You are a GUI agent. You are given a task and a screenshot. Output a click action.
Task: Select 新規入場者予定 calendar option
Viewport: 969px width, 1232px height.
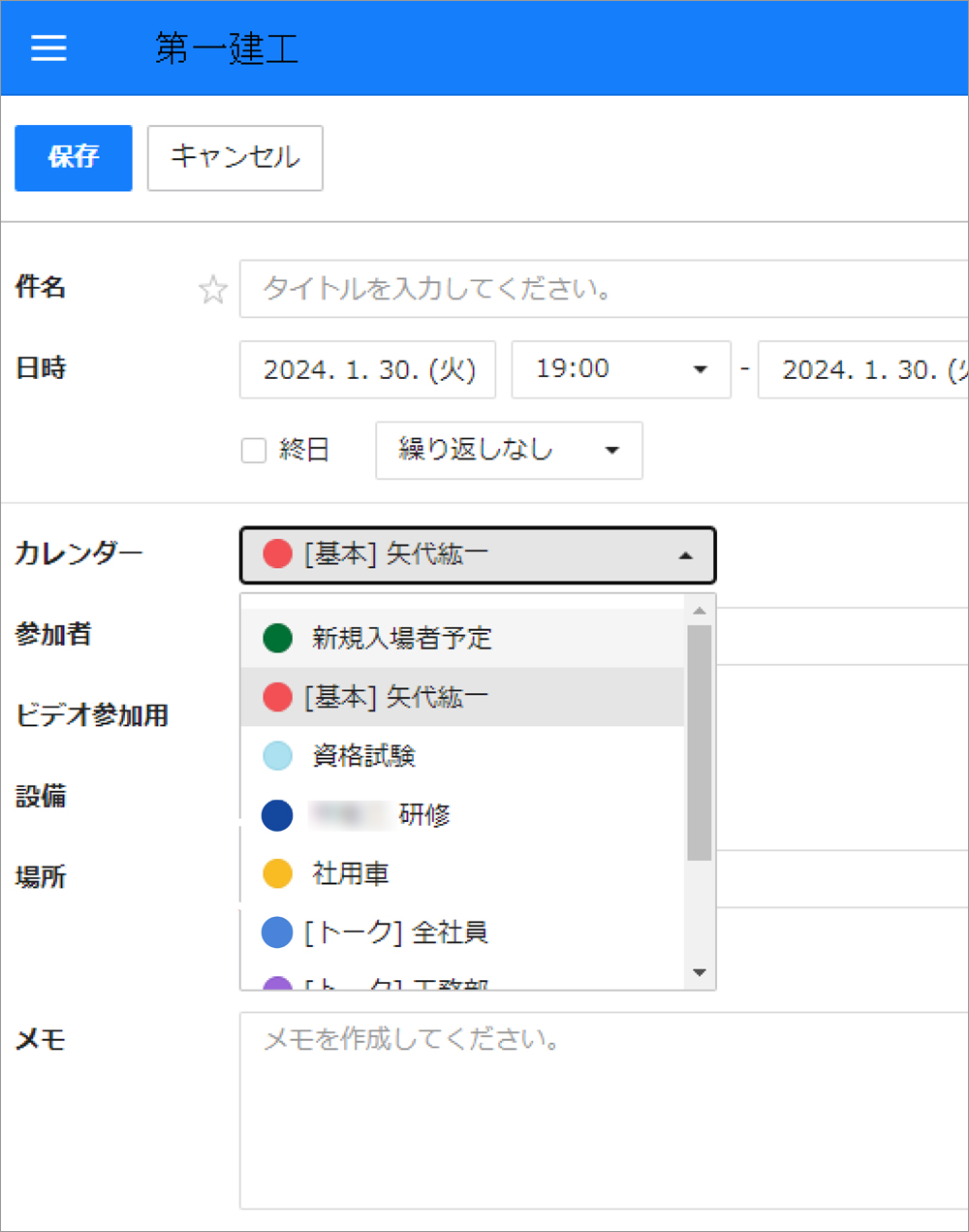[x=402, y=638]
